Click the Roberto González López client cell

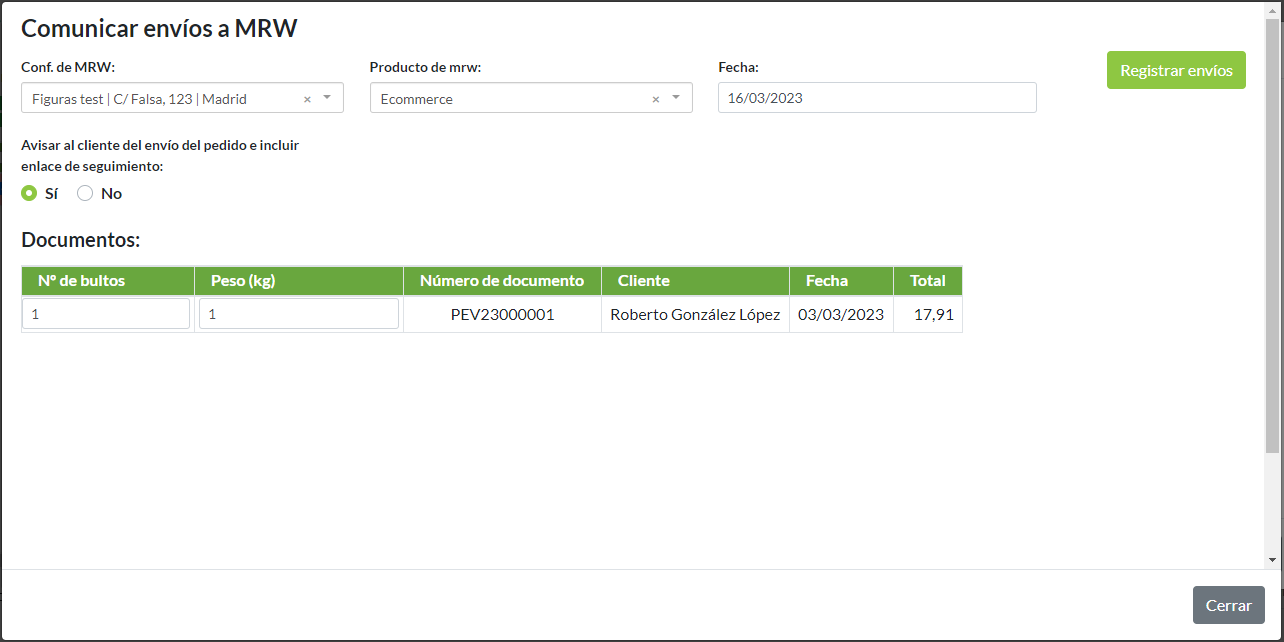pyautogui.click(x=694, y=315)
